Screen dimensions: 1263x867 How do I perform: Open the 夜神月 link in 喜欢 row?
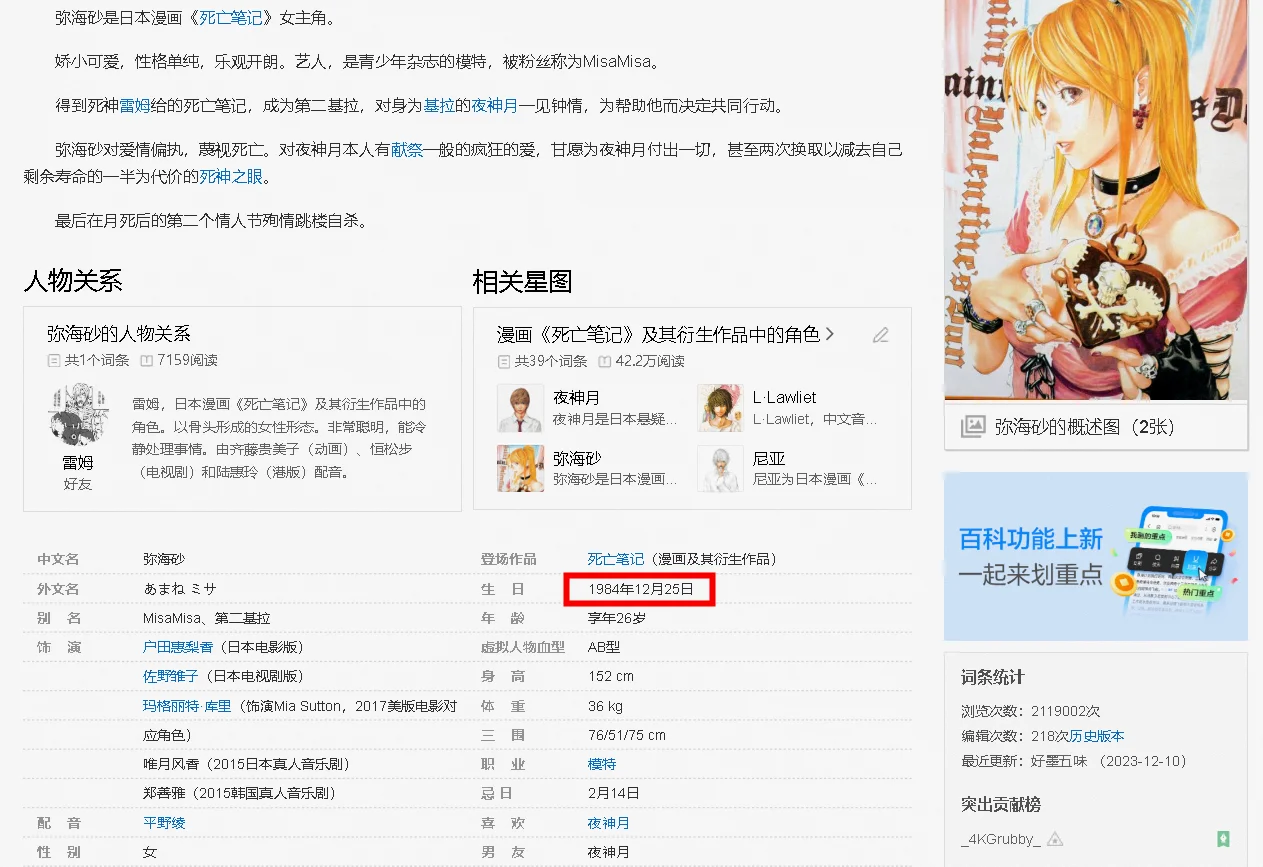point(609,823)
